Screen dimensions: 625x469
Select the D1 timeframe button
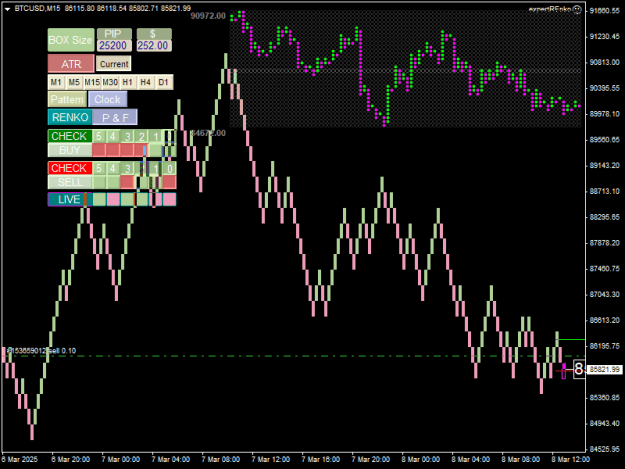coord(164,82)
